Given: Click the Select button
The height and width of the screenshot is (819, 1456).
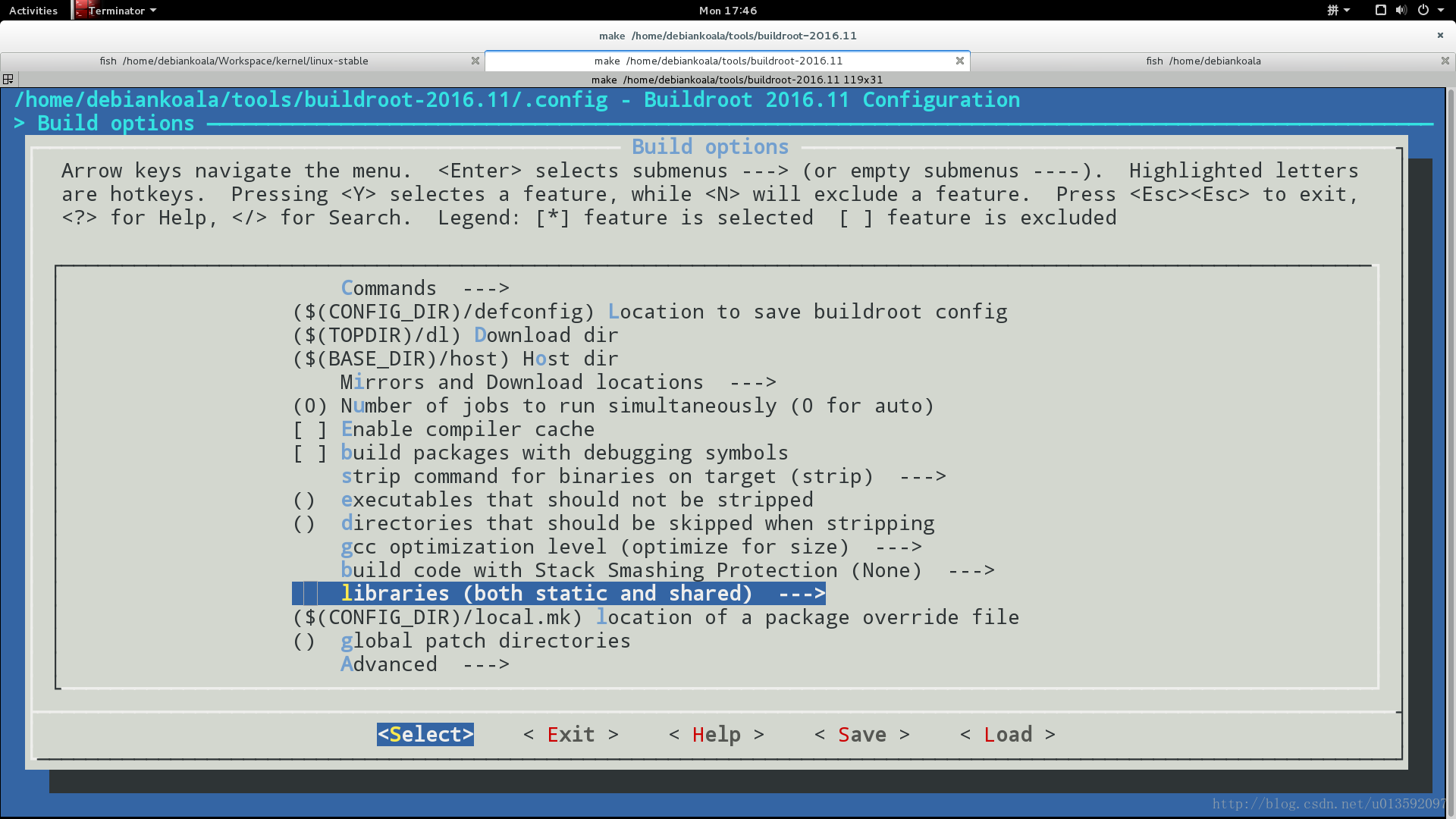Looking at the screenshot, I should click(x=424, y=734).
